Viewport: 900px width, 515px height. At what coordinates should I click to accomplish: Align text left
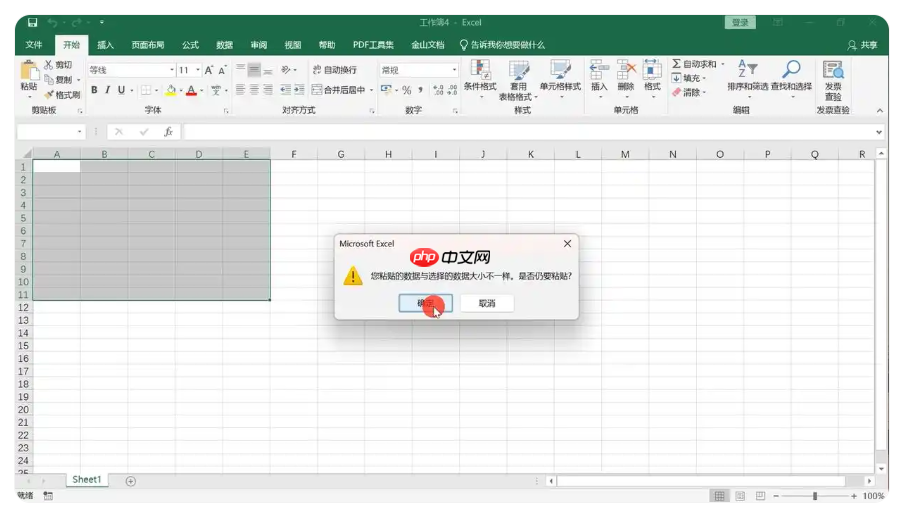pyautogui.click(x=240, y=90)
